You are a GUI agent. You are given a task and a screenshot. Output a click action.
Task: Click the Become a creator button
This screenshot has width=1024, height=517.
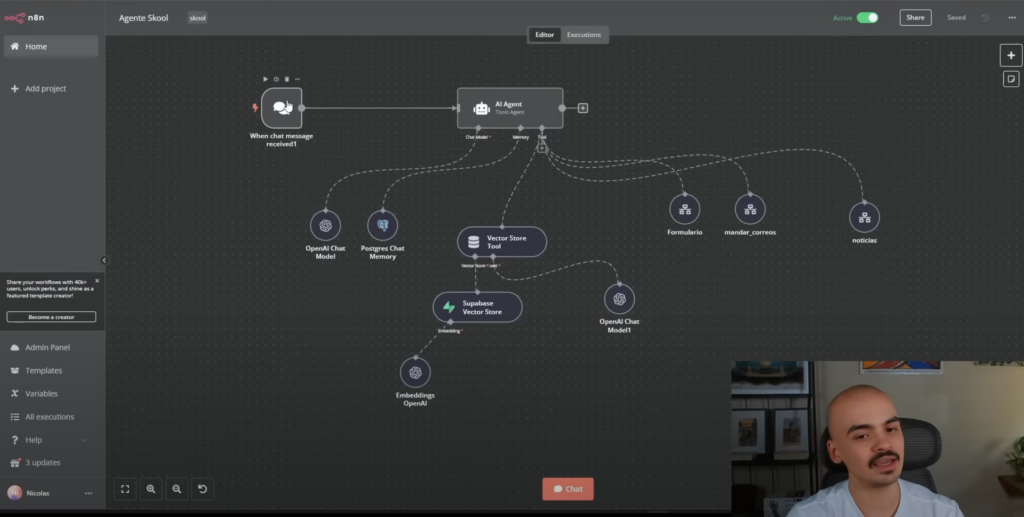coord(51,317)
